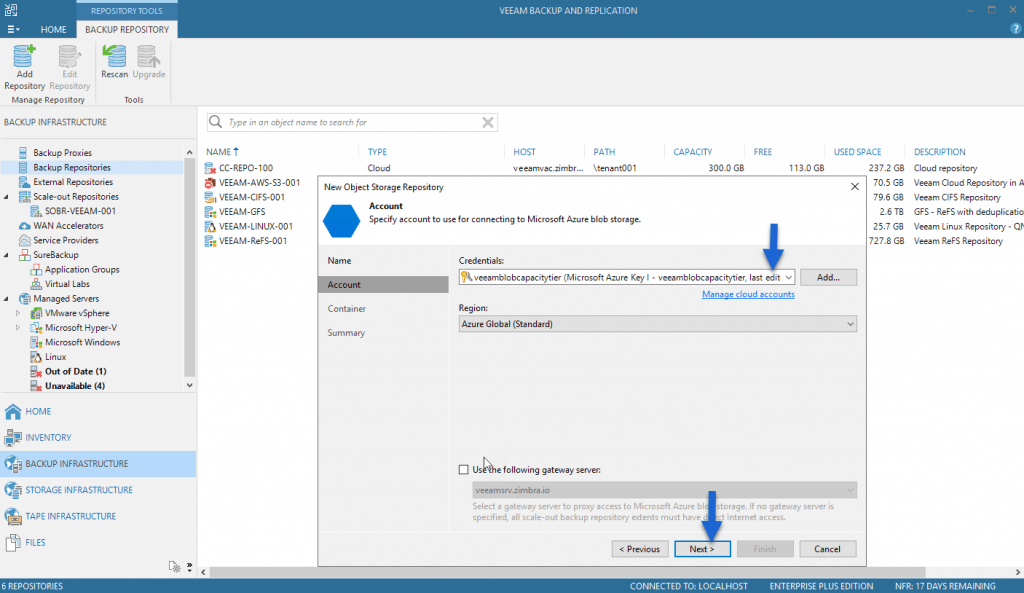Open BACKUP INFRASTRUCTURE navigation pane
Screen dimensions: 1024x593
point(98,464)
